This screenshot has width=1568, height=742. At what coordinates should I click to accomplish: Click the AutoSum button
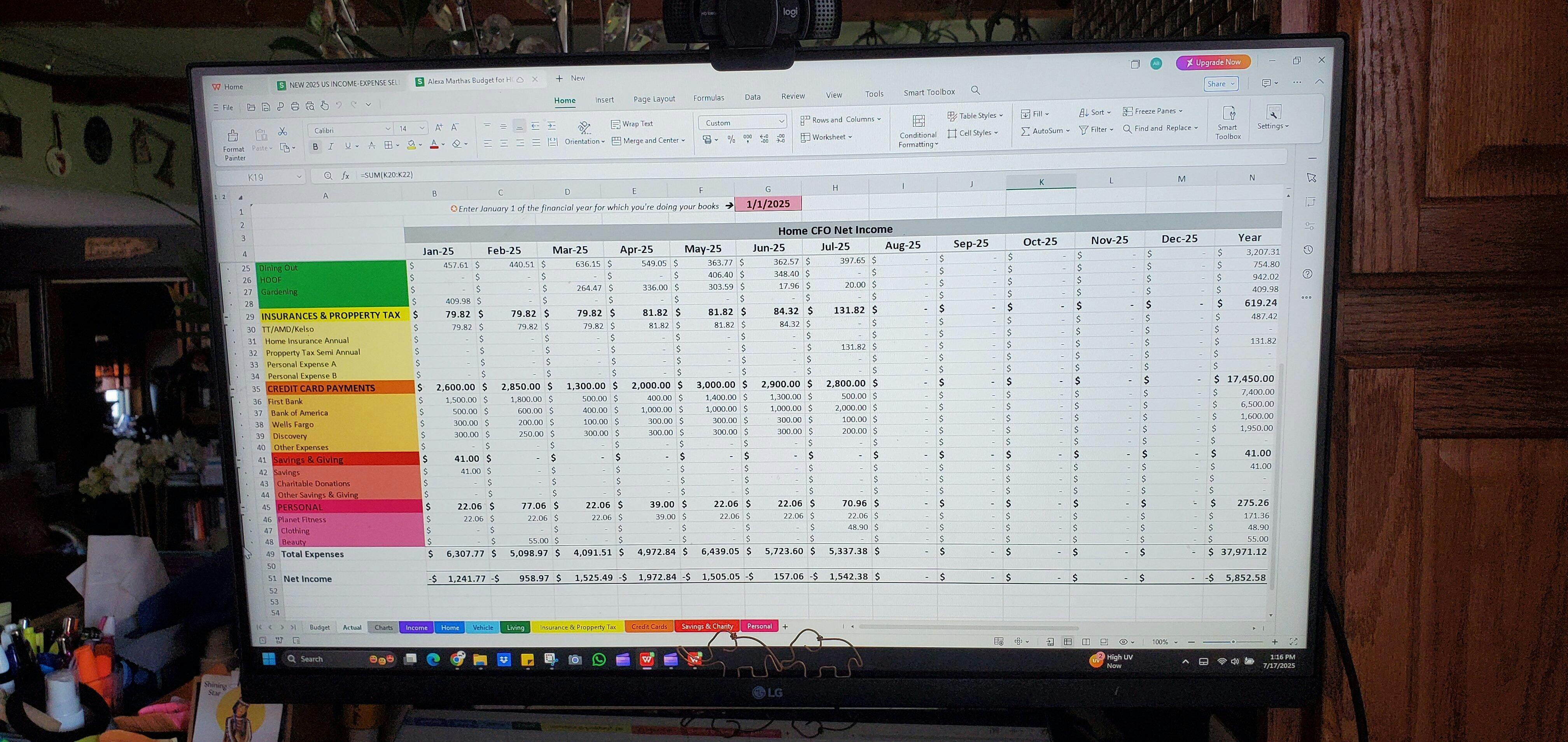point(1045,131)
